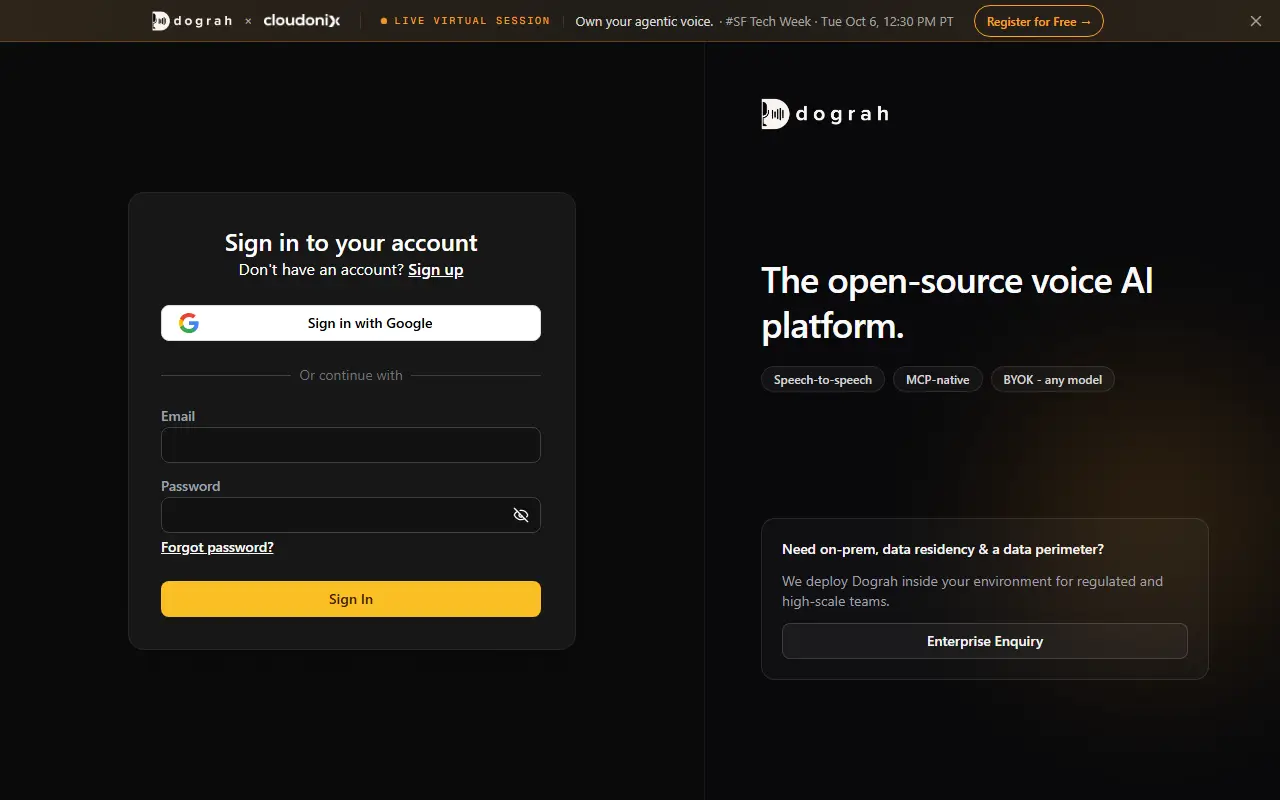
Task: Click the yellow Sign In button
Action: point(351,599)
